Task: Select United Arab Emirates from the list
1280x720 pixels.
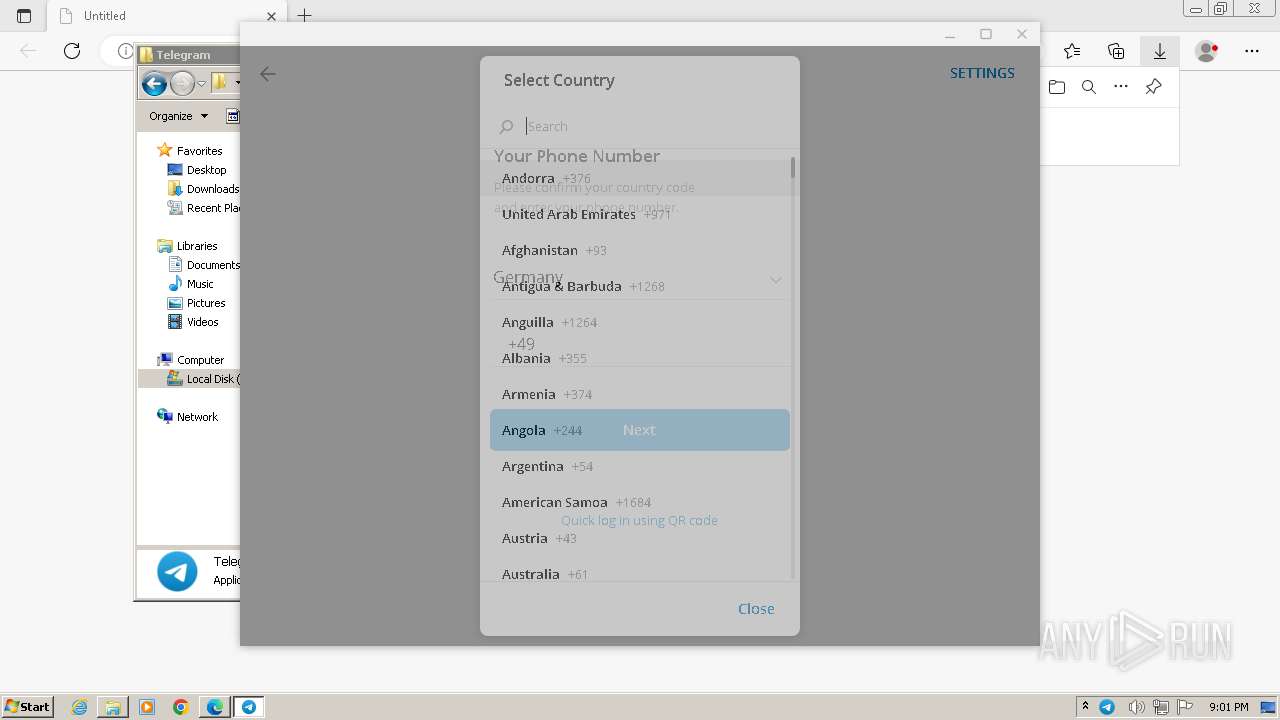Action: [640, 214]
